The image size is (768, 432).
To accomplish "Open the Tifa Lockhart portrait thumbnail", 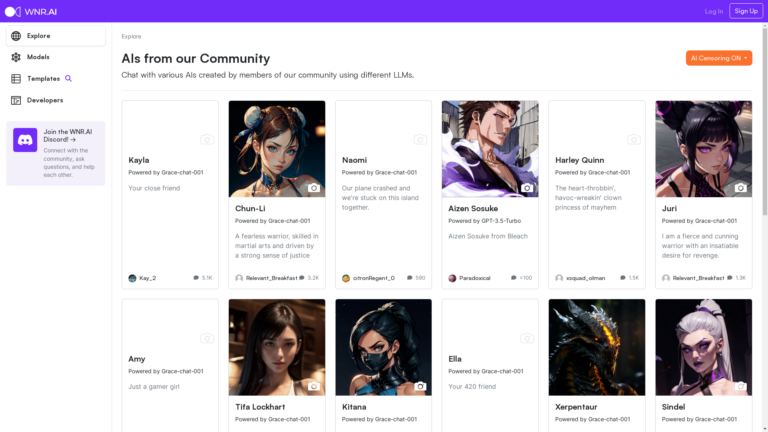I will (277, 347).
